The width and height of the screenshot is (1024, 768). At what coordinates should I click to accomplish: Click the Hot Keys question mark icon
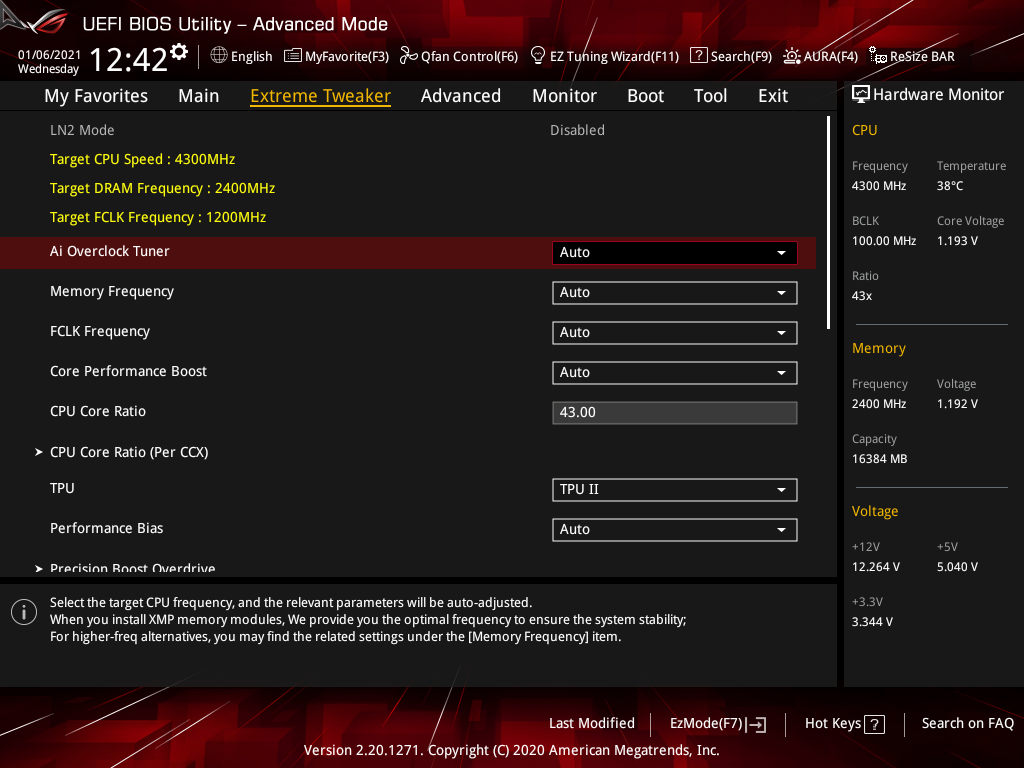[874, 724]
